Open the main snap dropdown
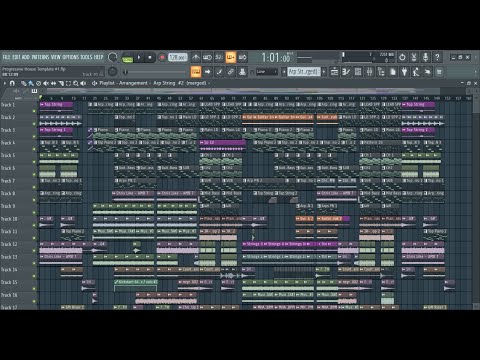Viewport: 480px width, 360px height. tap(267, 72)
